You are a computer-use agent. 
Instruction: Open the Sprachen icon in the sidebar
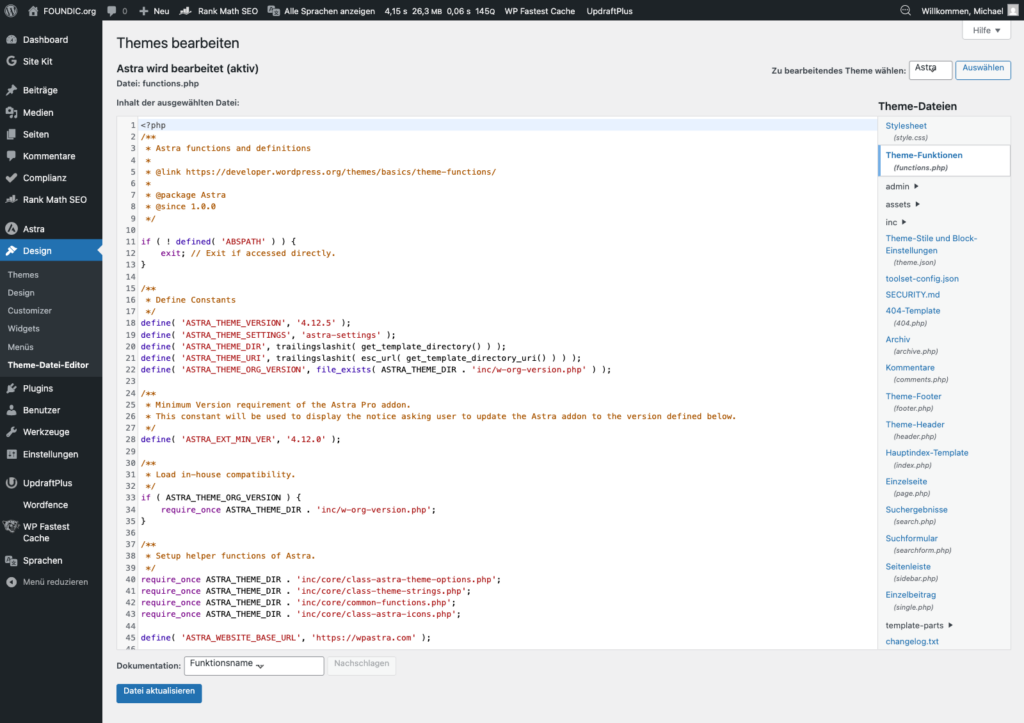click(13, 560)
